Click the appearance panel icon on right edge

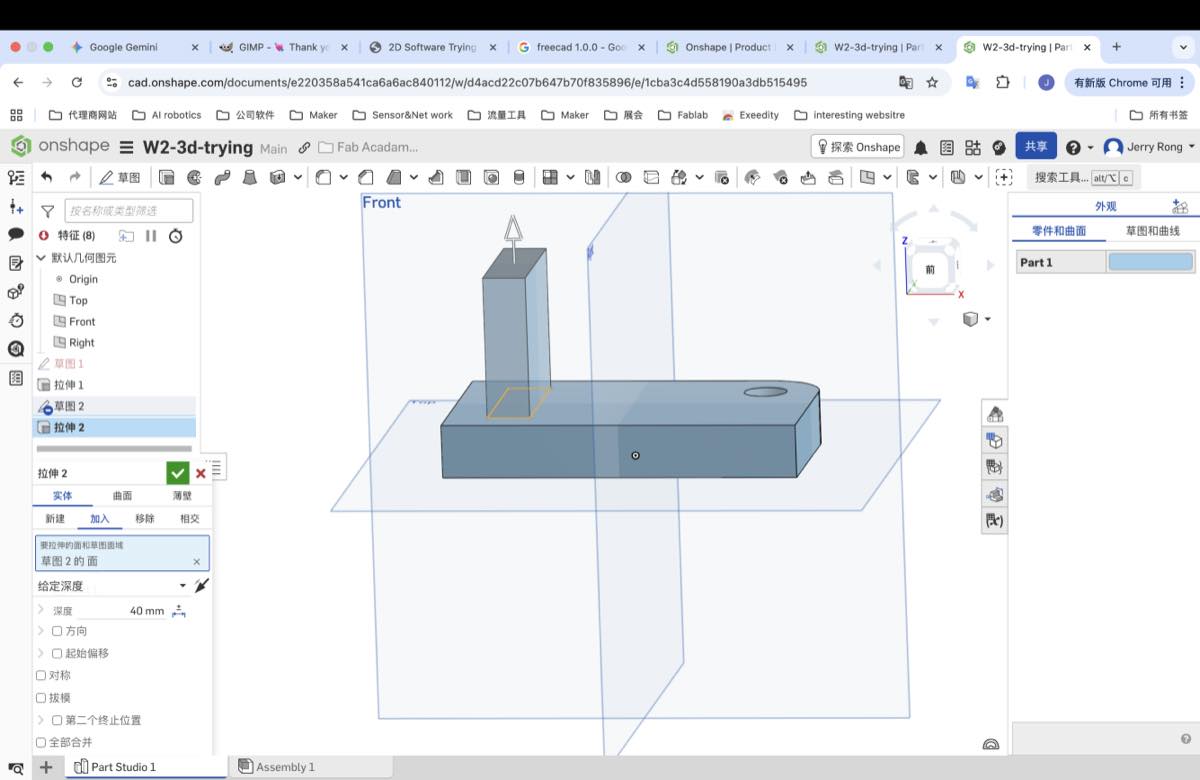(995, 414)
